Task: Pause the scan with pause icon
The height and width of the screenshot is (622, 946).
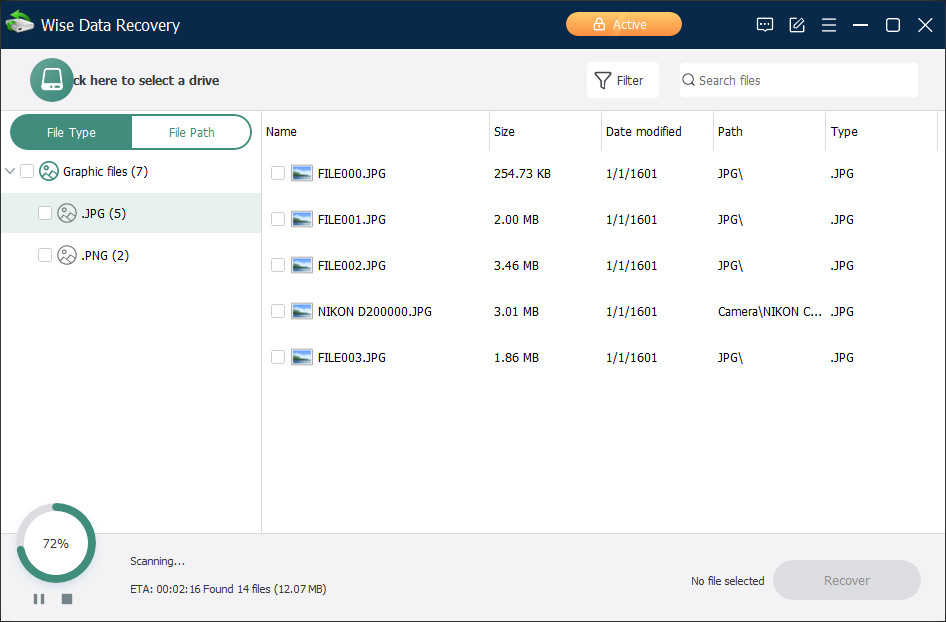Action: [39, 599]
